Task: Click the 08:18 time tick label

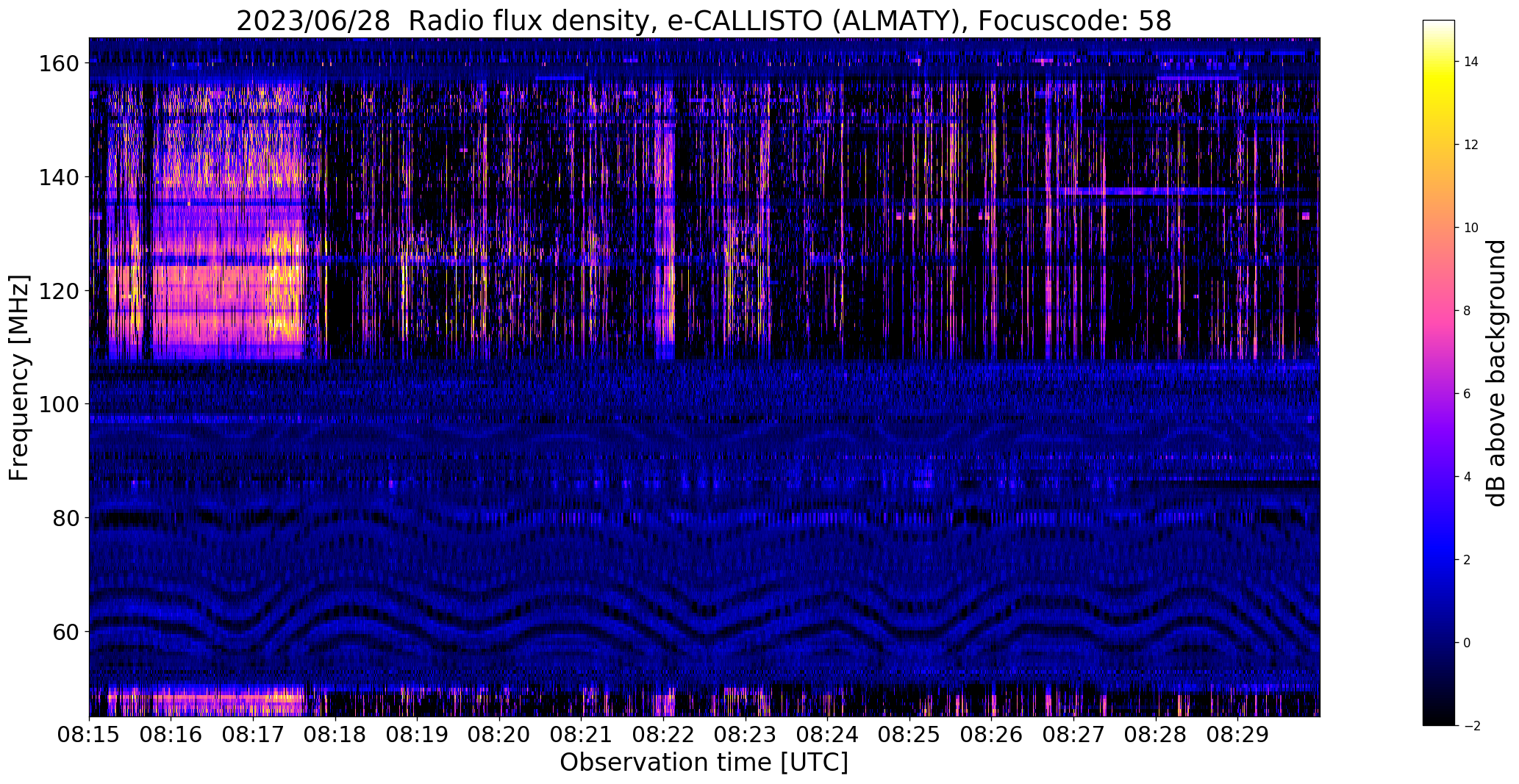Action: (335, 734)
